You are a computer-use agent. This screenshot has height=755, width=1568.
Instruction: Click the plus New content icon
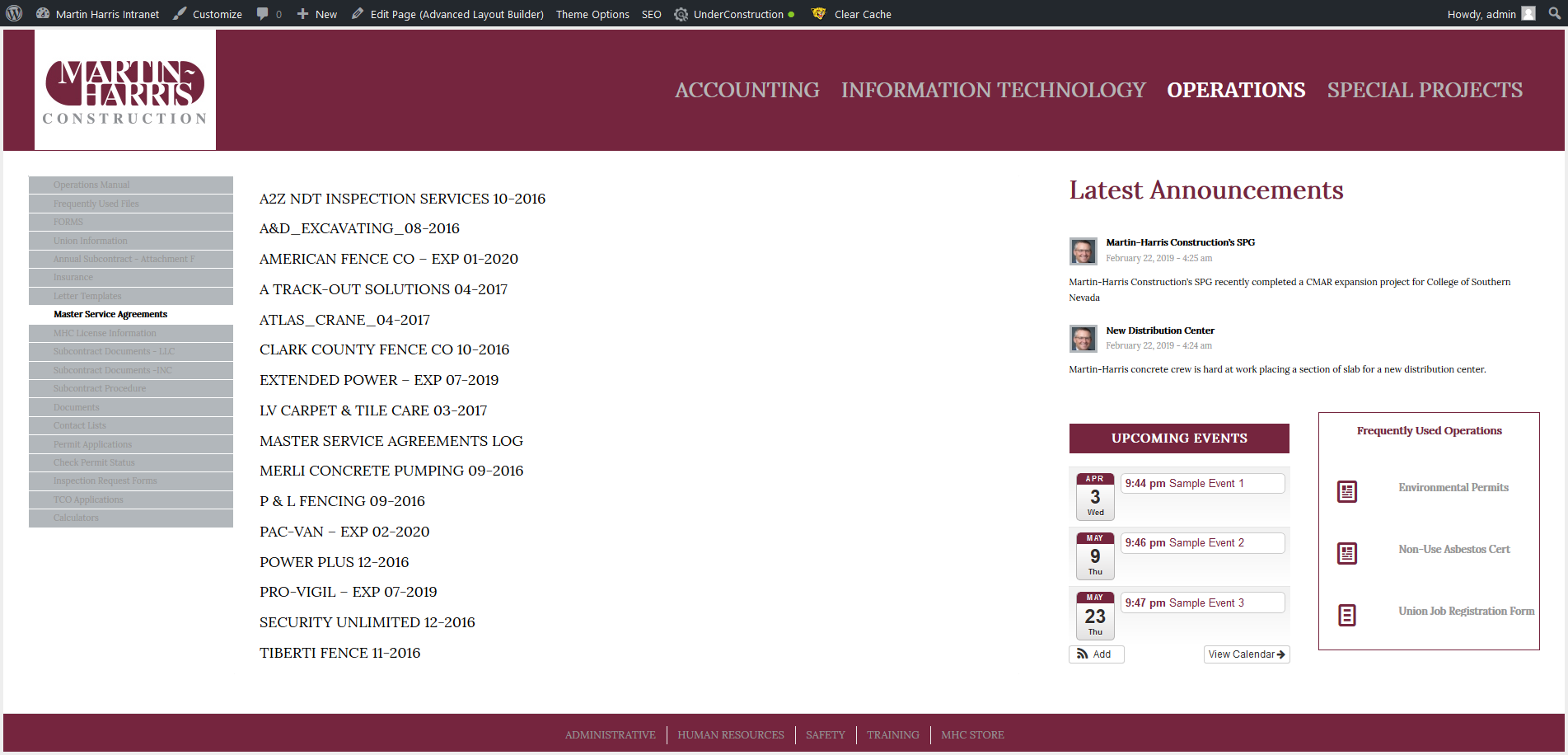pyautogui.click(x=302, y=14)
